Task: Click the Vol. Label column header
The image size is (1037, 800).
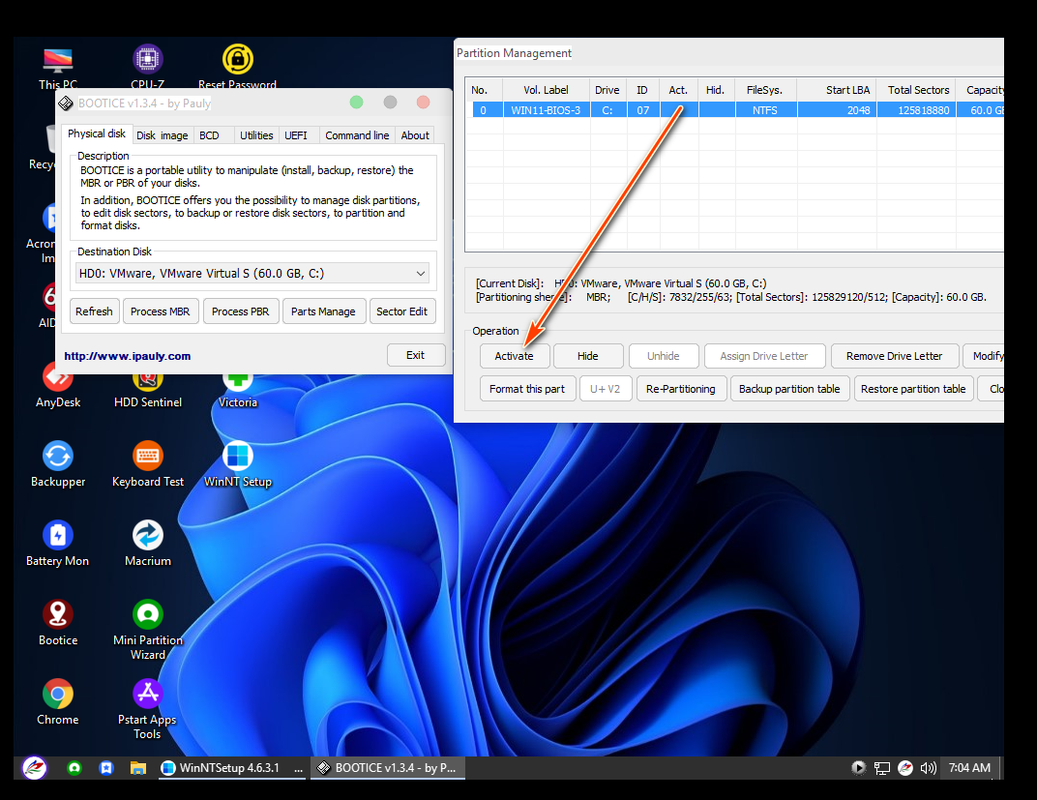Action: tap(546, 90)
